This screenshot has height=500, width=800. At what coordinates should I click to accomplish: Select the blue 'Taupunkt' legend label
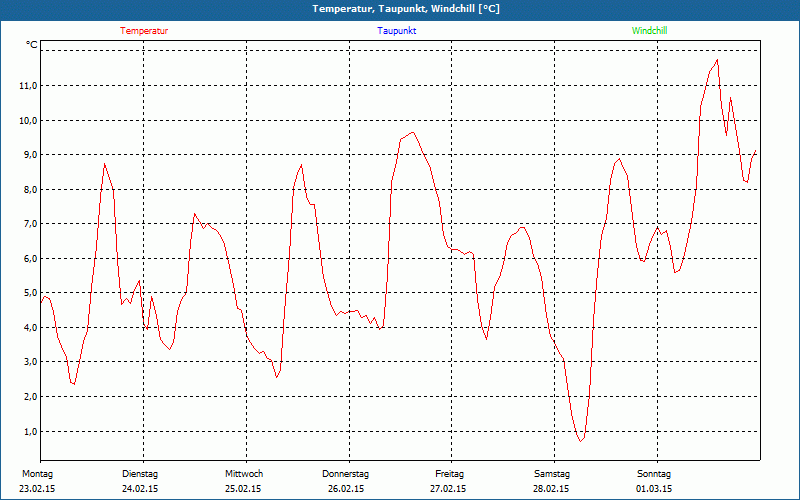pyautogui.click(x=396, y=31)
